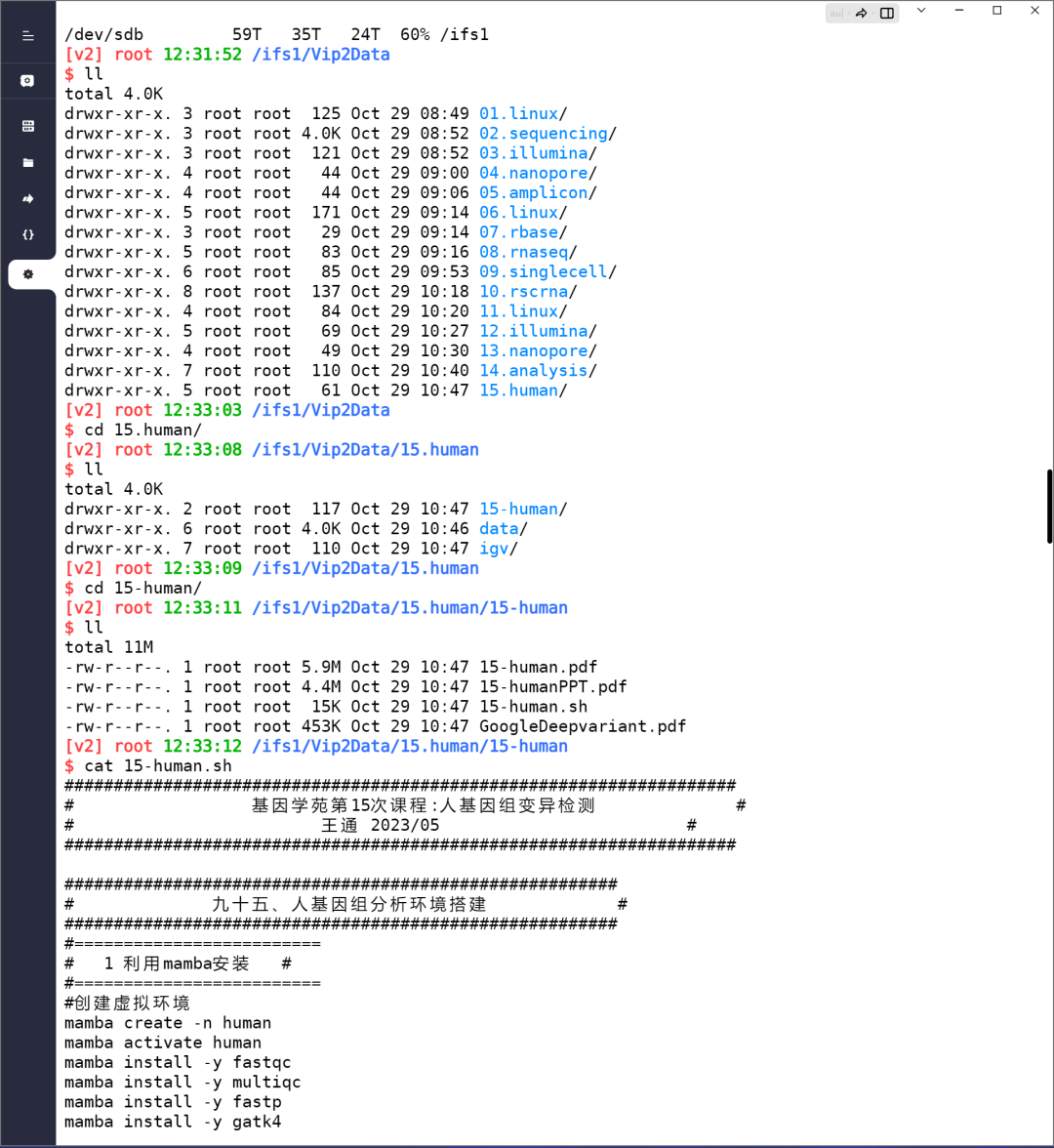Click the port forwarding arrow icon in sidebar
The width and height of the screenshot is (1054, 1148).
click(x=27, y=198)
